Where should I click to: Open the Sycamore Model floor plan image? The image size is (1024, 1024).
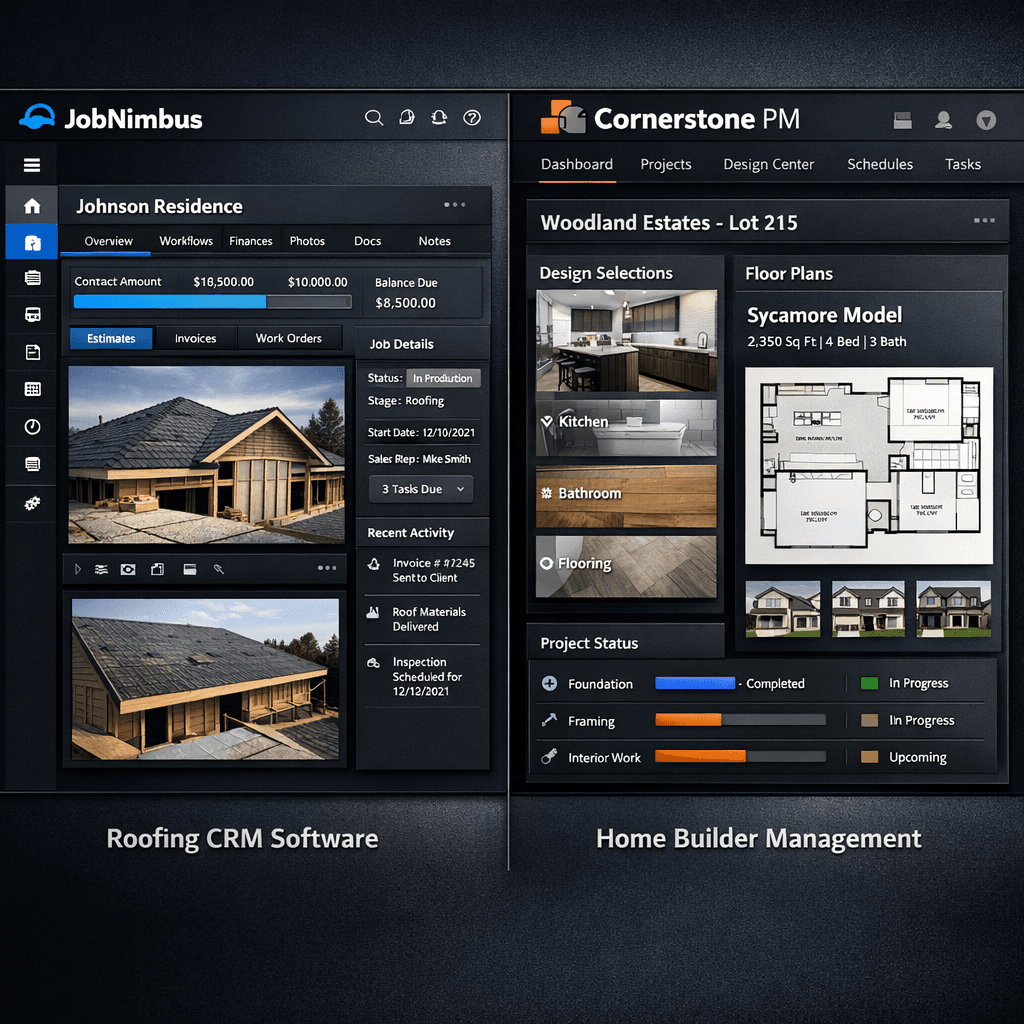(x=869, y=466)
